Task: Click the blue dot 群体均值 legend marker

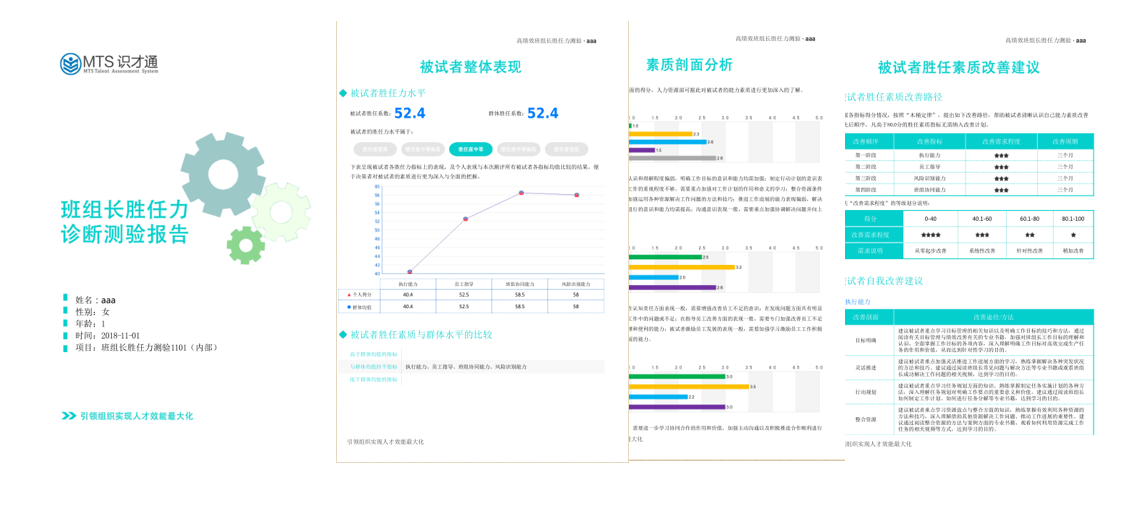Action: (348, 307)
